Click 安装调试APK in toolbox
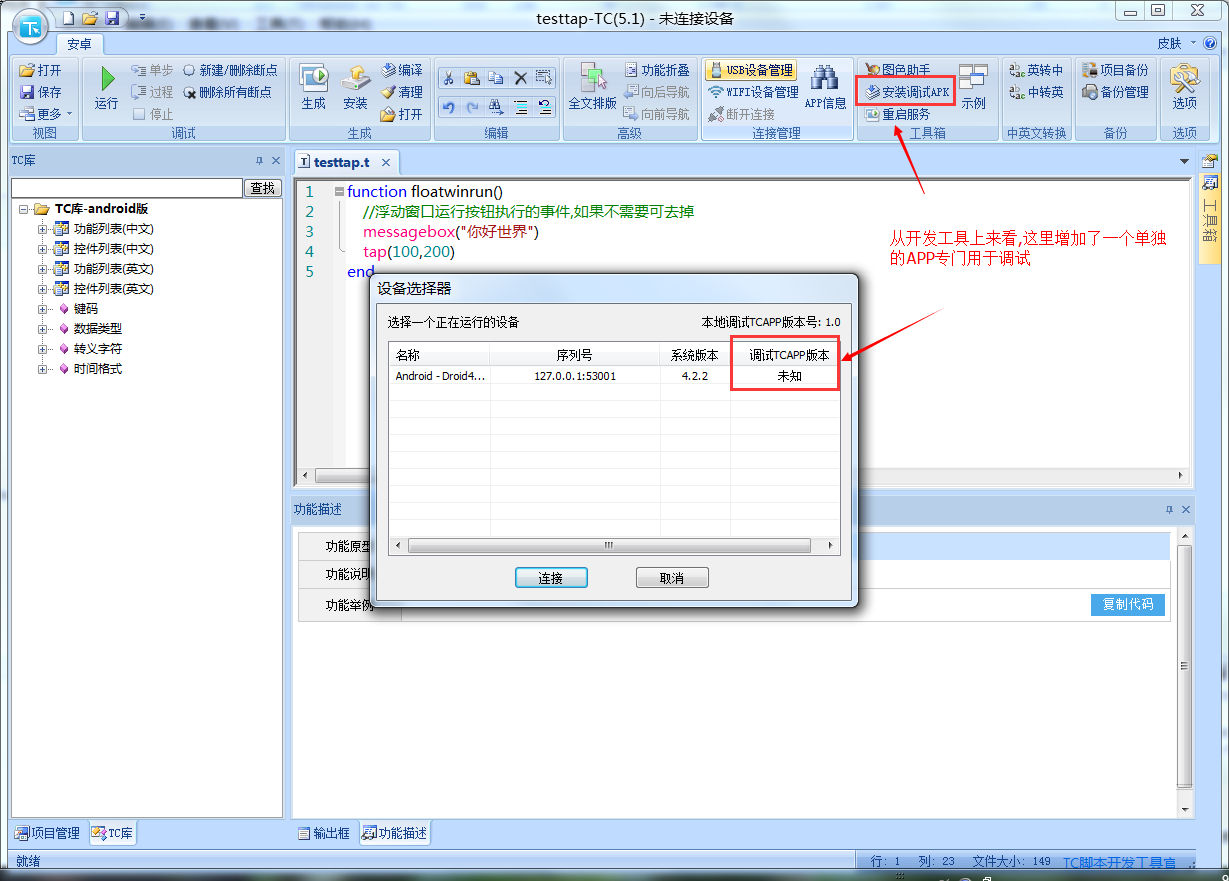 coord(906,92)
